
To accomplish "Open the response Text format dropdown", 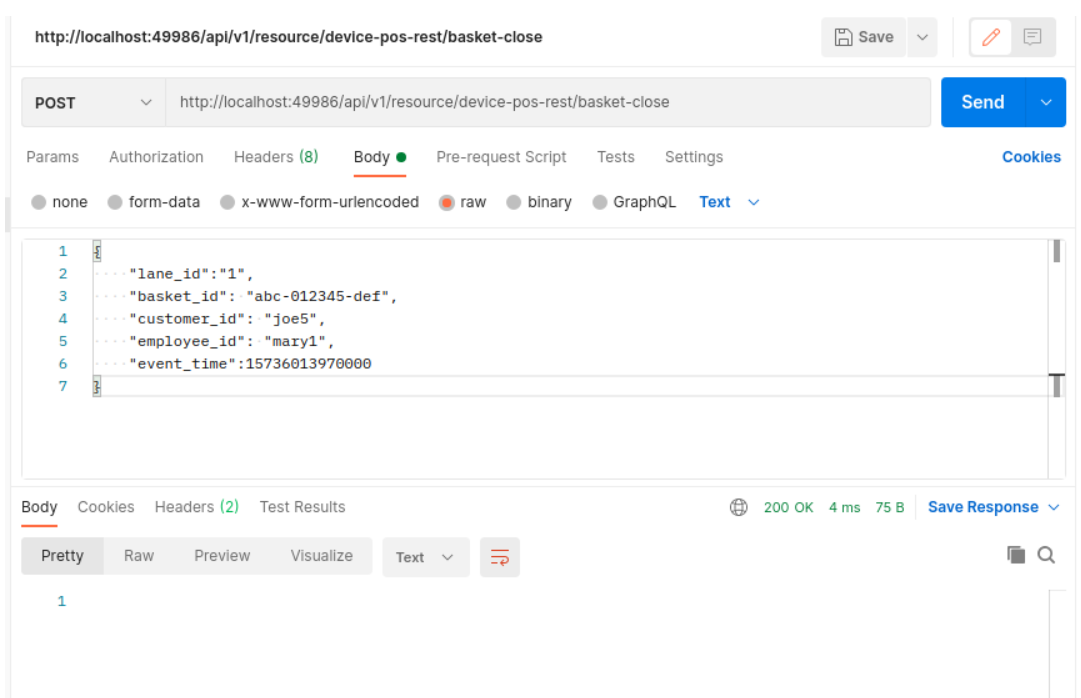I will 425,557.
